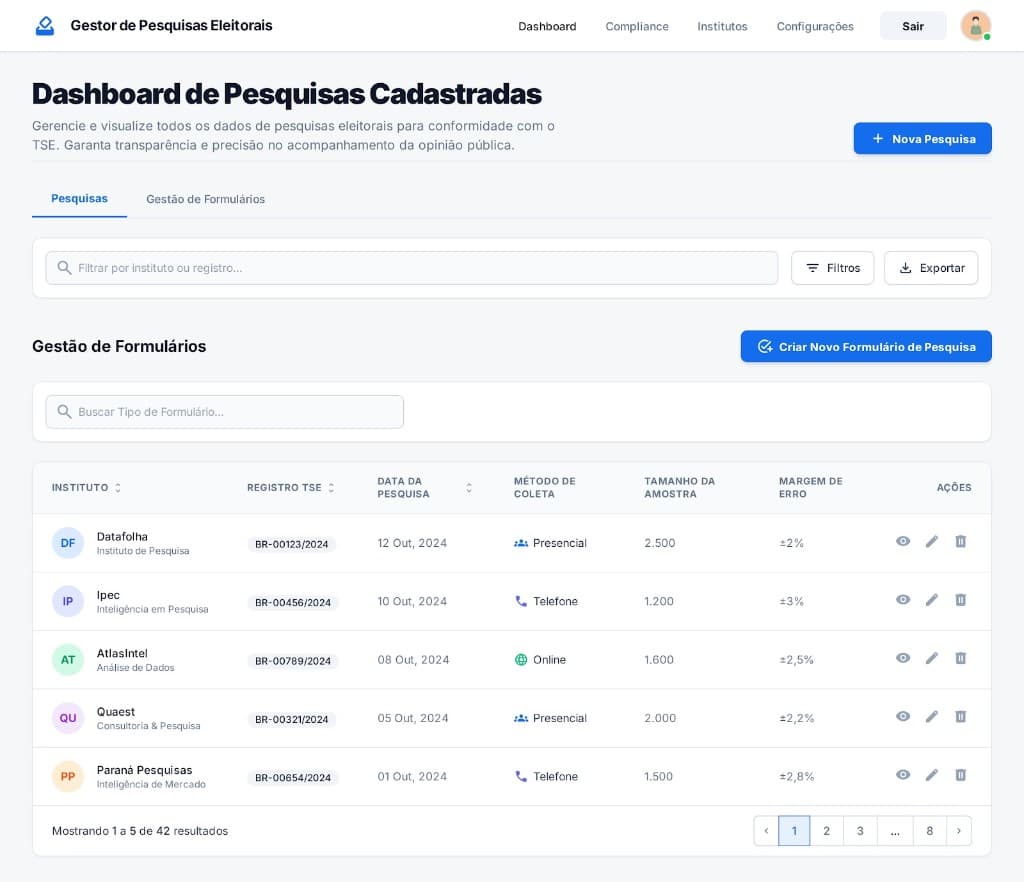
Task: Edit the Datafolha survey row
Action: (x=932, y=541)
